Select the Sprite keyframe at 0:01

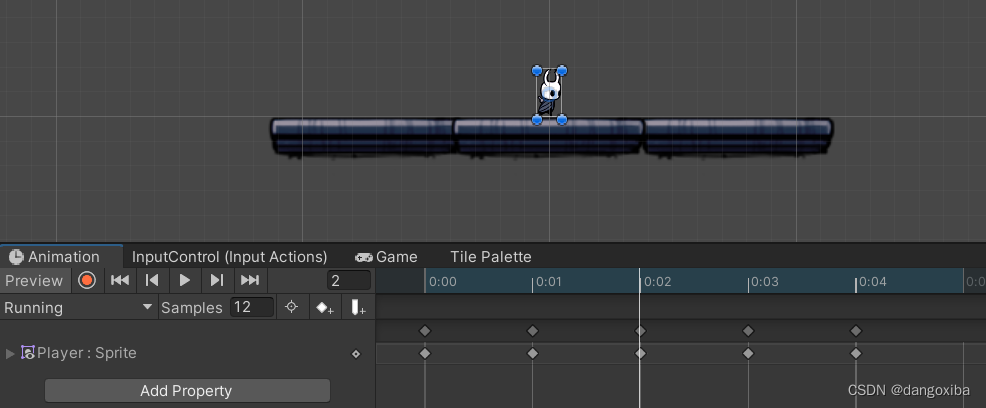pyautogui.click(x=533, y=353)
